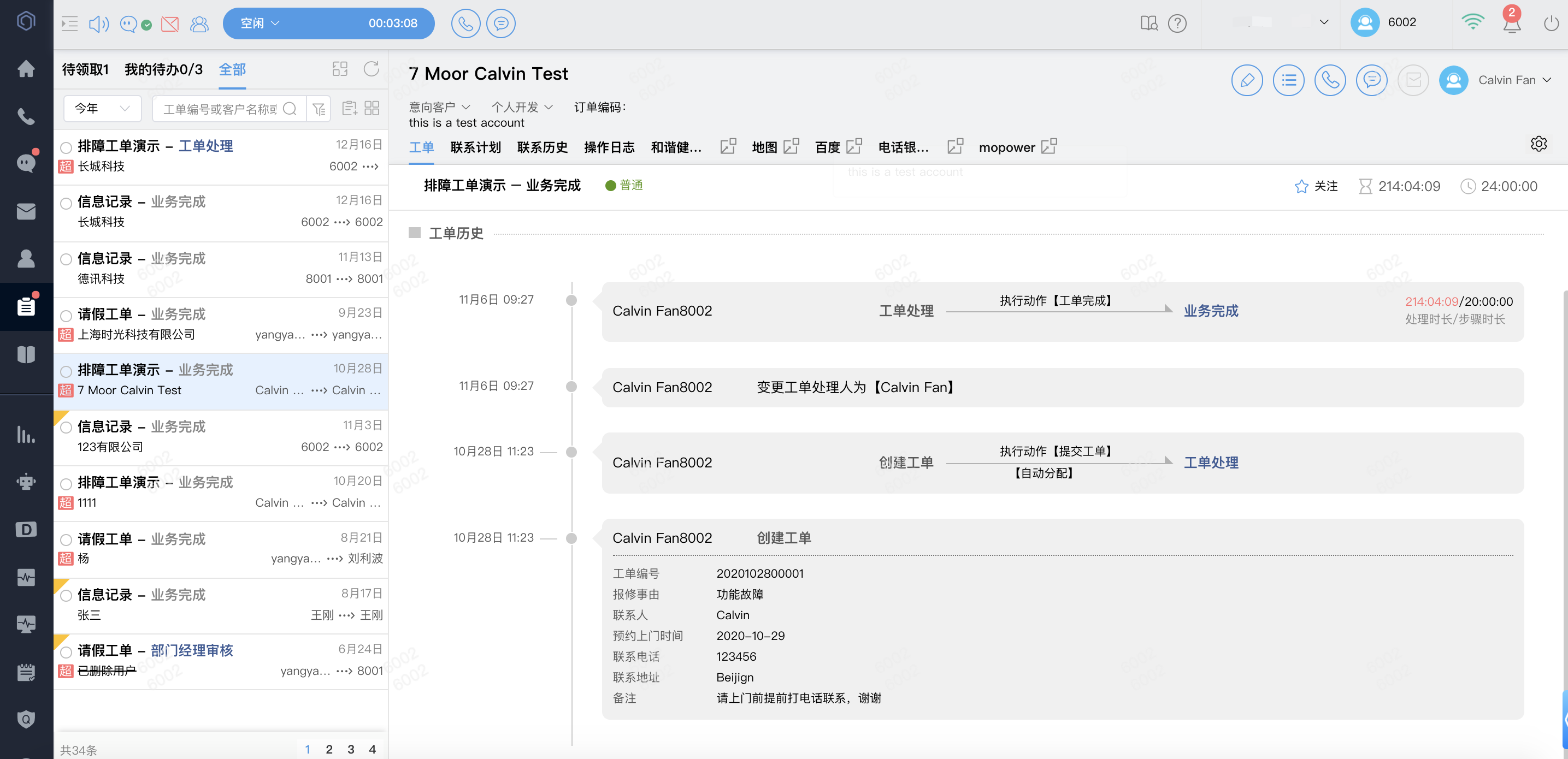Click the filter funnel icon by search
The height and width of the screenshot is (759, 1568).
319,109
